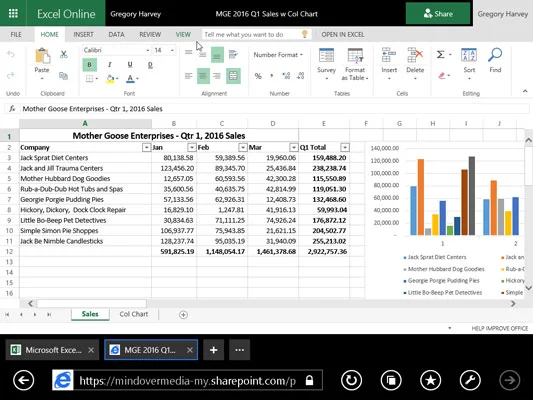This screenshot has width=533, height=400.
Task: Click Decrease Decimal icon
Action: click(x=300, y=76)
